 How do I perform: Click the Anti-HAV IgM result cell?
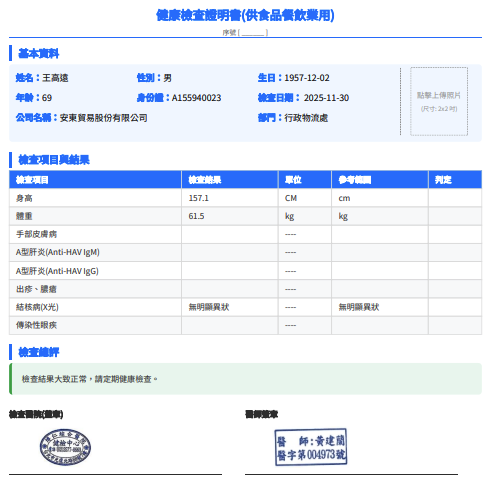click(x=230, y=252)
